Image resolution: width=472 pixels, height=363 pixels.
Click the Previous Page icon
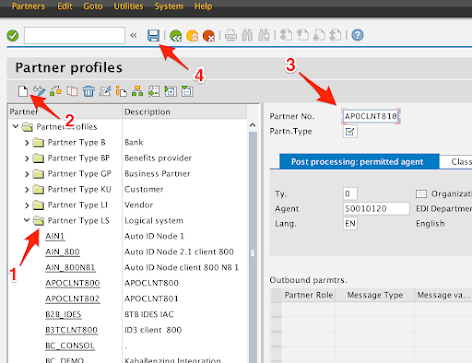[x=302, y=35]
